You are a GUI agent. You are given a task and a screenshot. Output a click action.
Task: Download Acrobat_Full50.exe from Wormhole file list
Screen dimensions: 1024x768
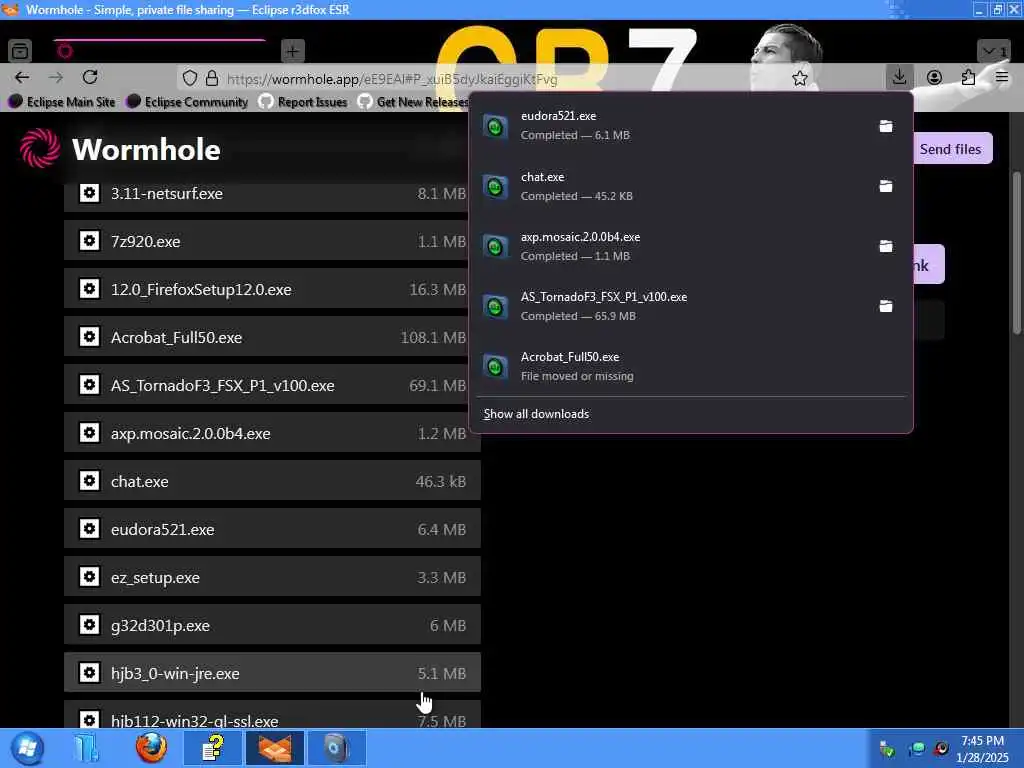[272, 337]
